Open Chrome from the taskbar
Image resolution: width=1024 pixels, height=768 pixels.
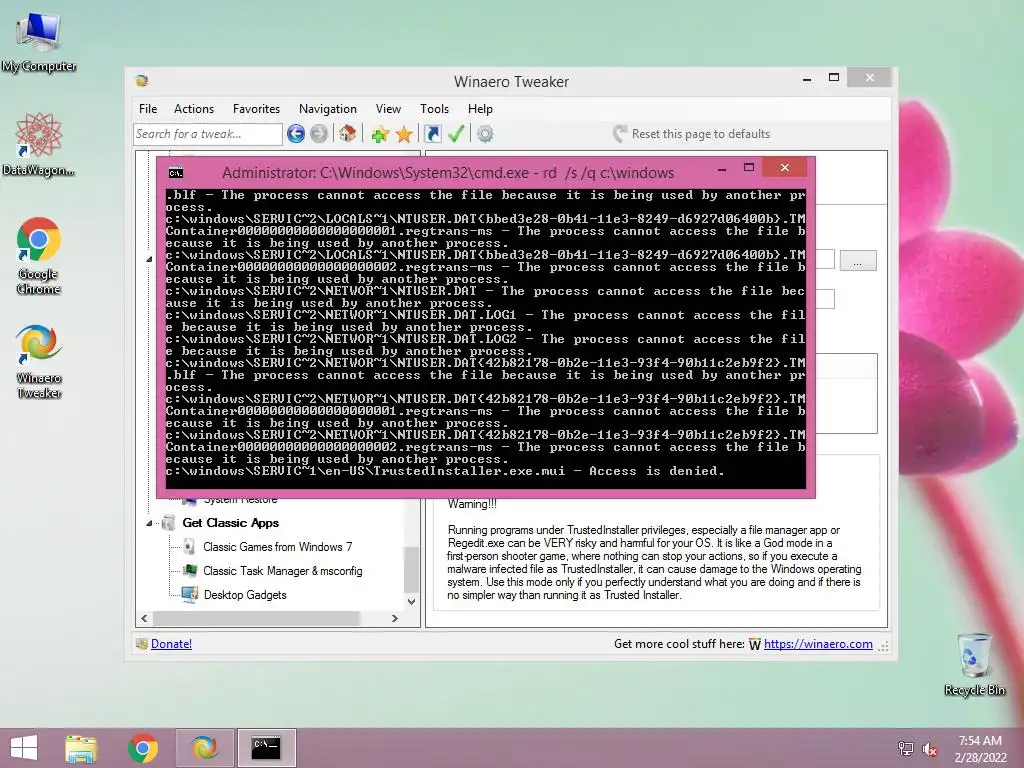coord(142,748)
